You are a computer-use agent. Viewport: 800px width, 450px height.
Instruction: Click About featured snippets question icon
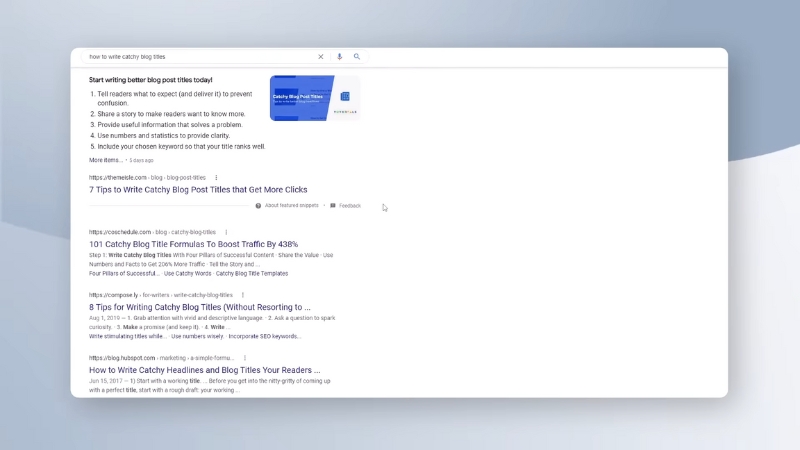(258, 206)
